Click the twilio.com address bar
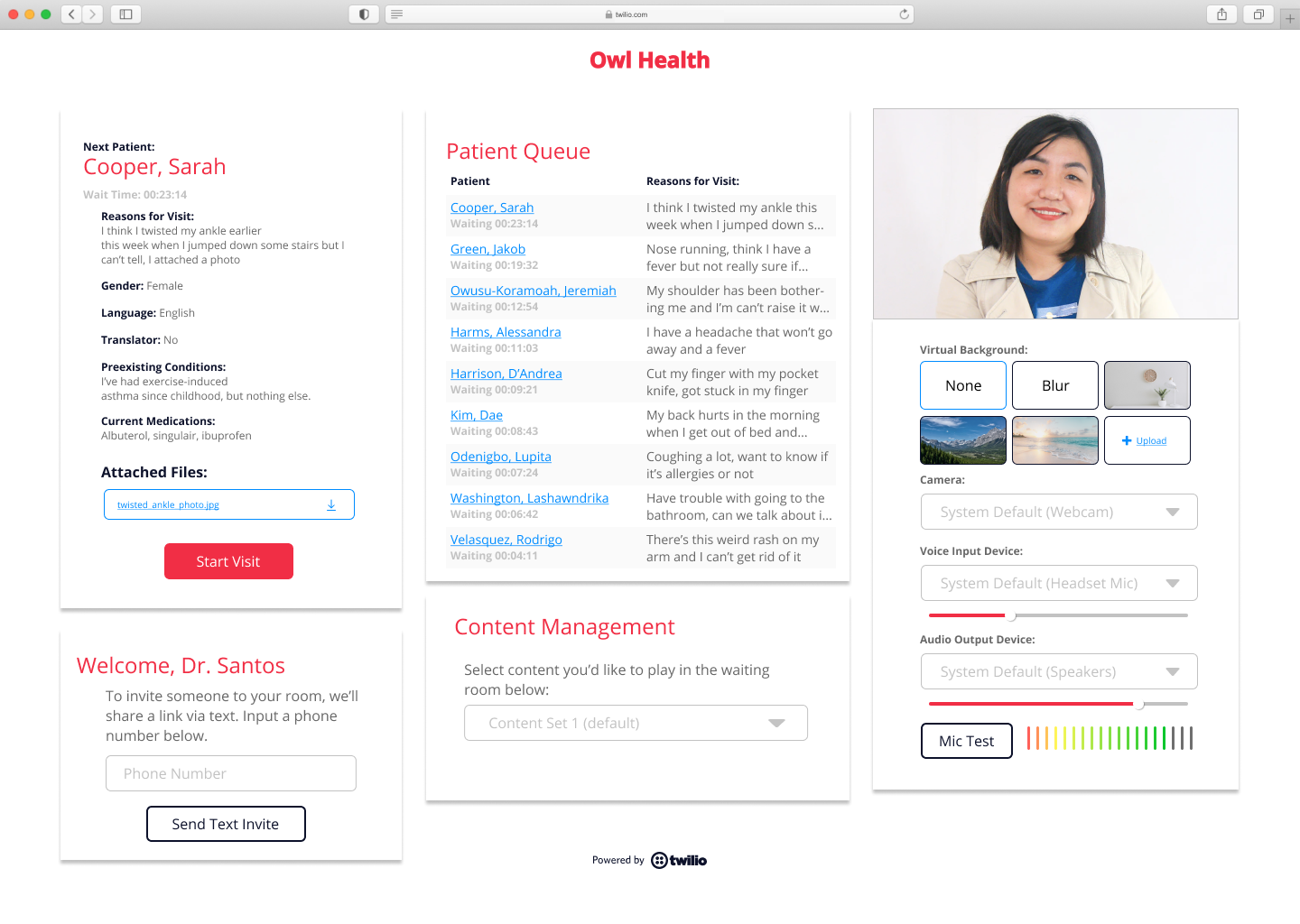This screenshot has height=924, width=1300. point(648,14)
